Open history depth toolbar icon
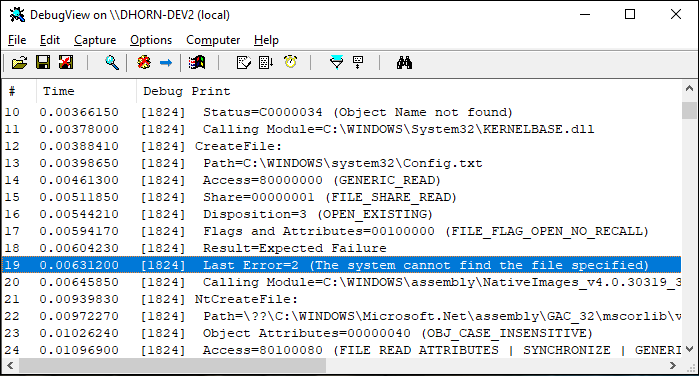 tap(358, 62)
